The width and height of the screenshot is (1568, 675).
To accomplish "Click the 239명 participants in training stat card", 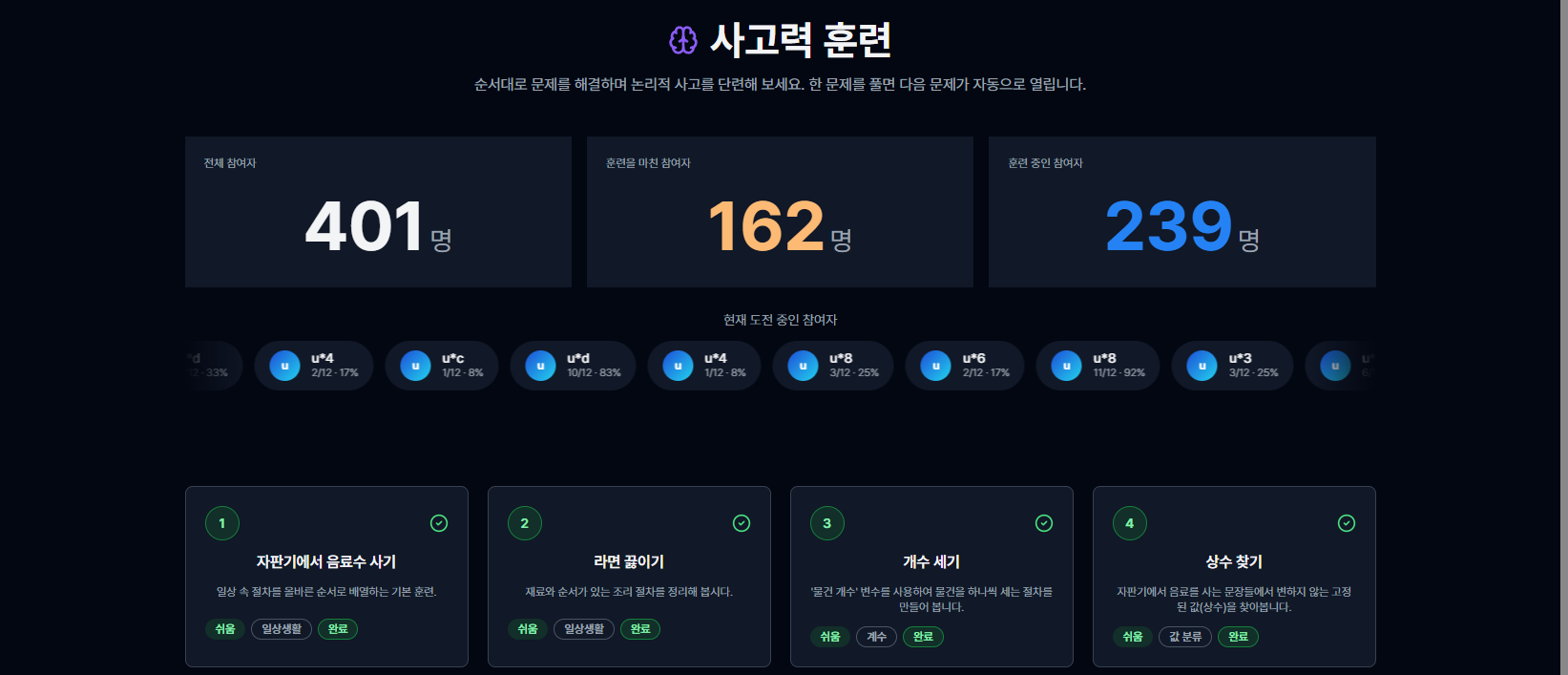I will pos(1181,212).
